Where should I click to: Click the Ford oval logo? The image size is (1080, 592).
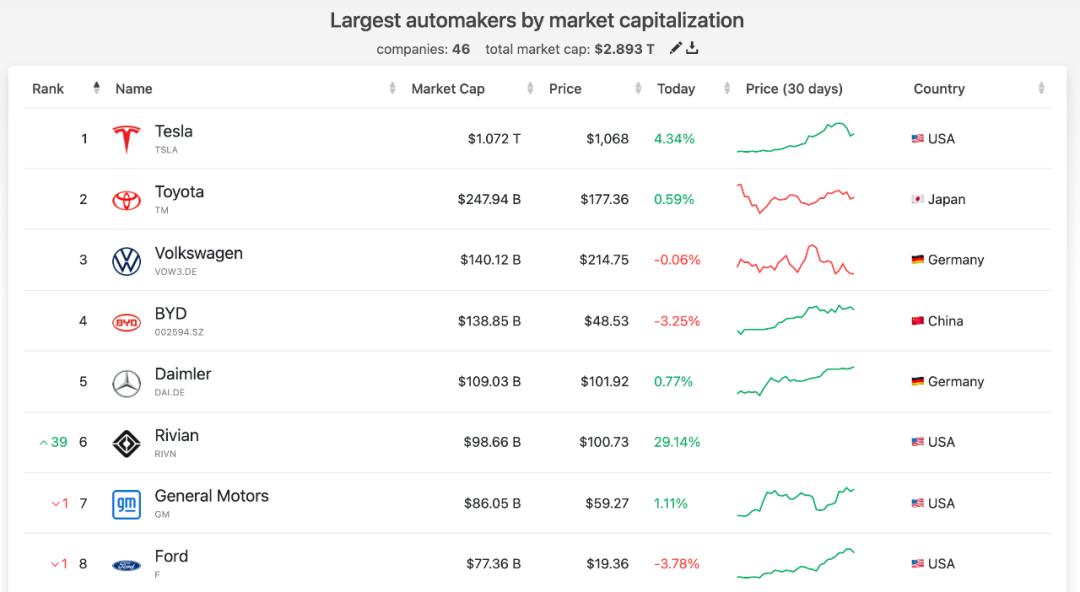(x=126, y=565)
